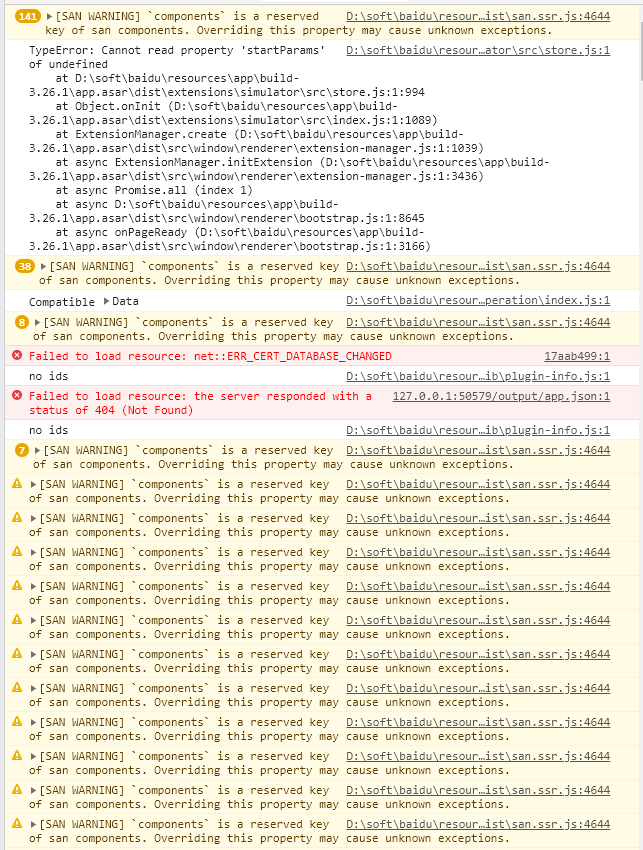Click the red error icon beside 404 message

click(x=17, y=395)
